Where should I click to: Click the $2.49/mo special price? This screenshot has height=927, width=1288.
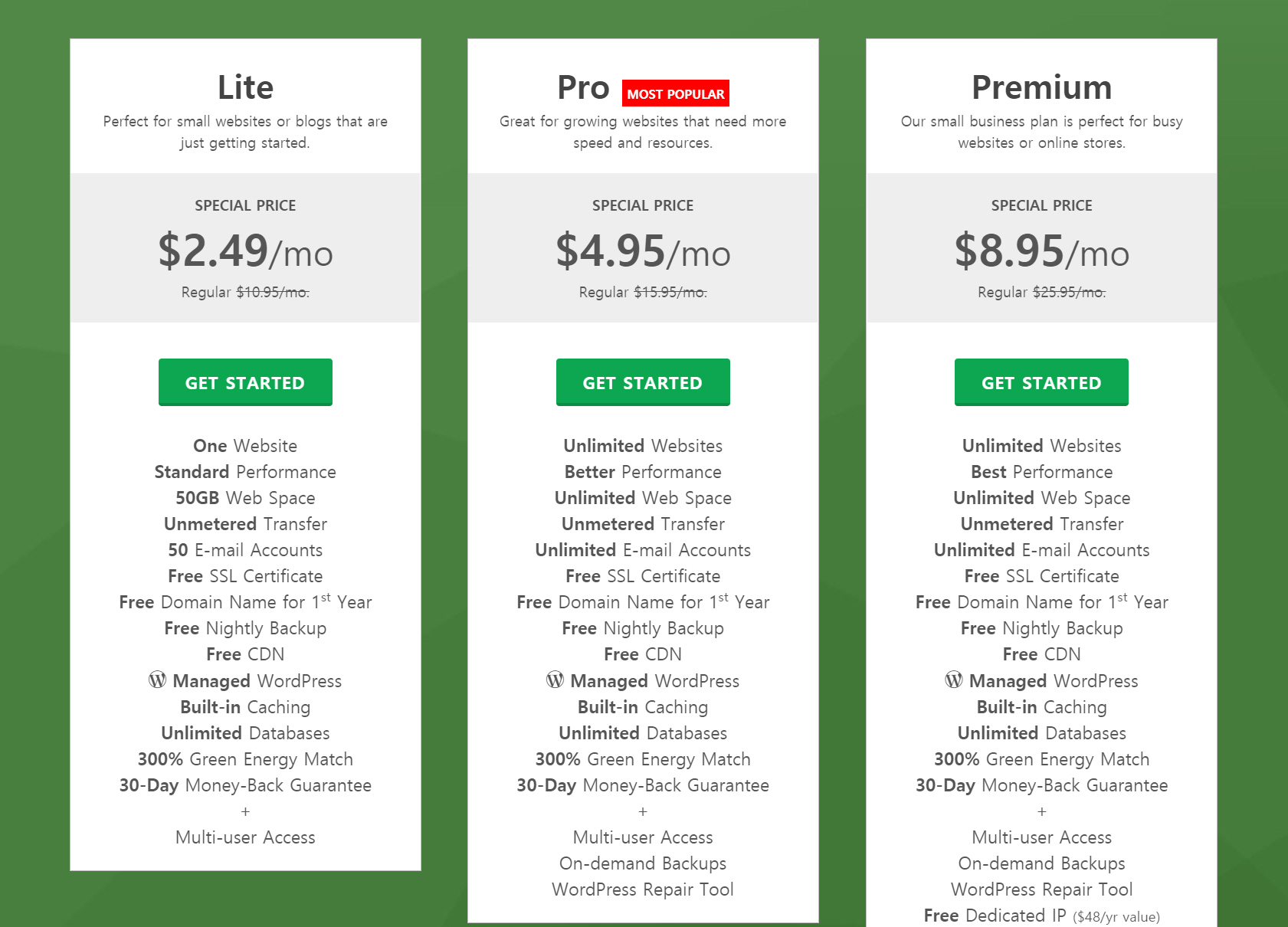click(244, 253)
